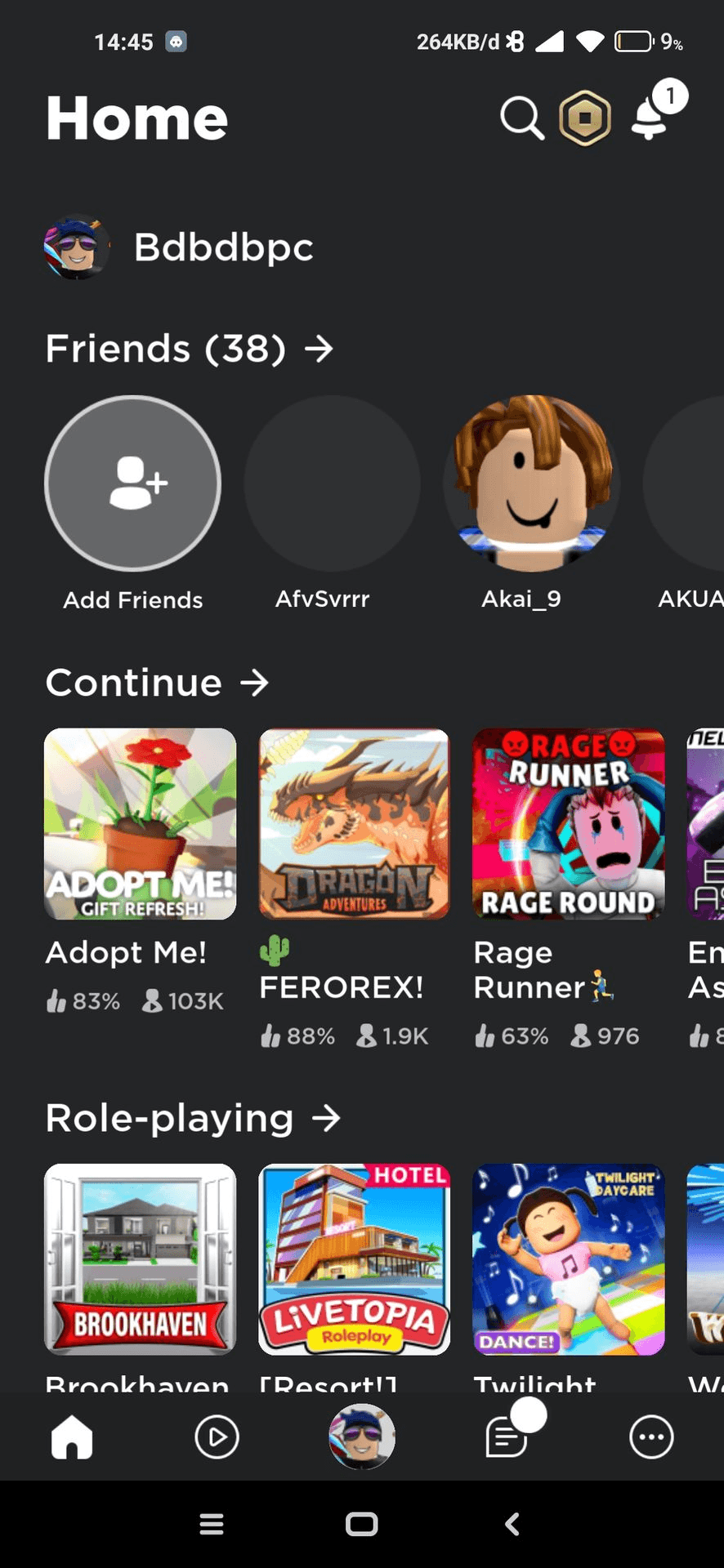
Task: Open the search magnifier icon
Action: 522,119
